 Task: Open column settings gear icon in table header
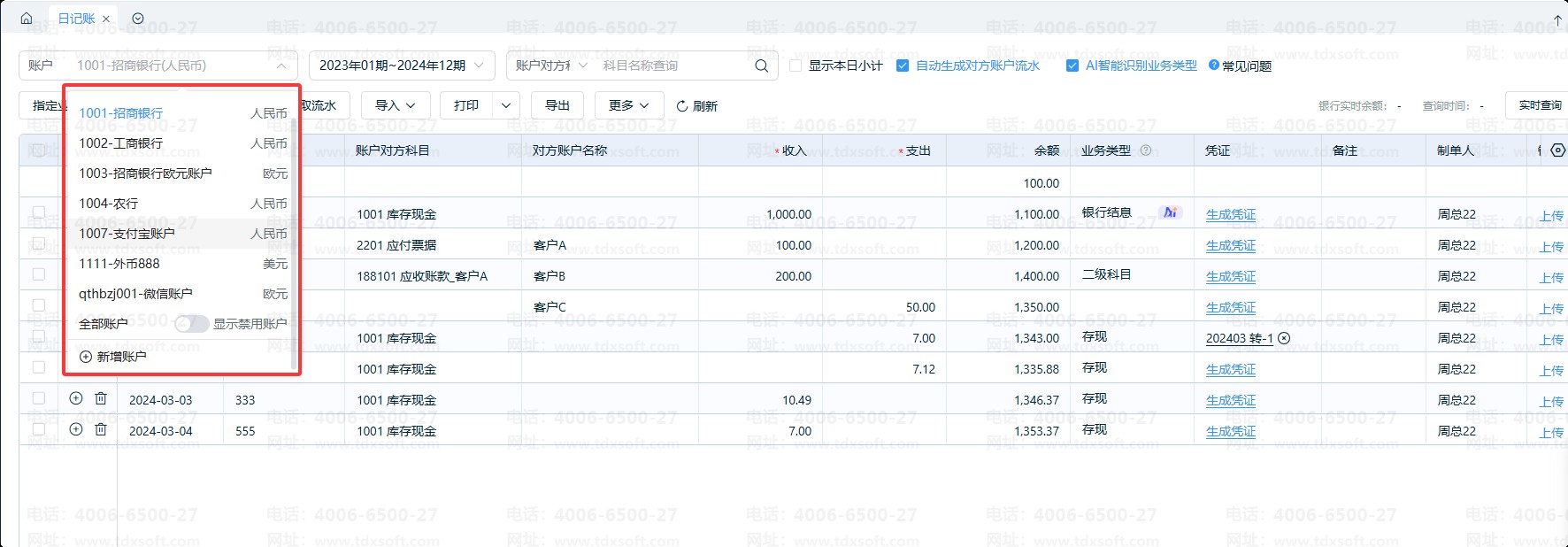[x=1558, y=150]
